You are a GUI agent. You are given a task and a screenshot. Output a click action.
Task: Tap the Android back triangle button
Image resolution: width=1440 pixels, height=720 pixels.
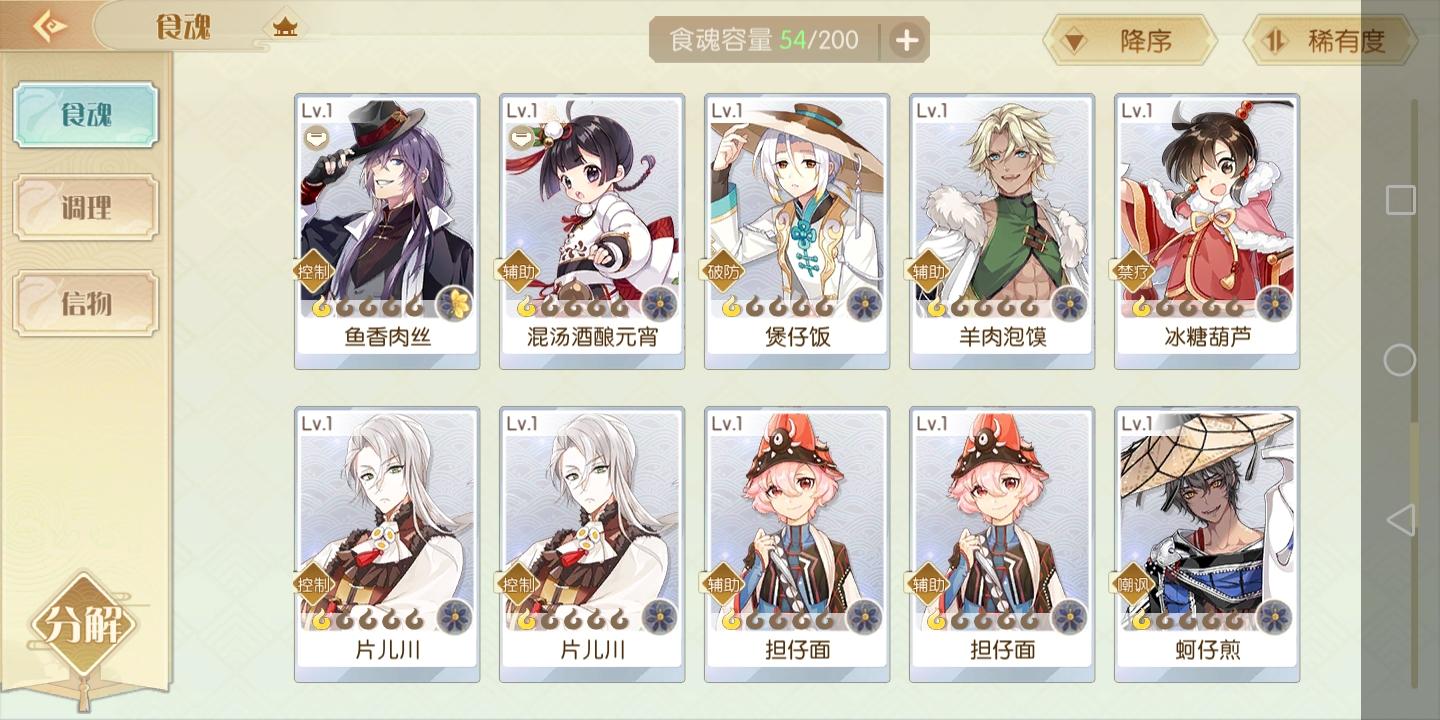(x=1401, y=519)
